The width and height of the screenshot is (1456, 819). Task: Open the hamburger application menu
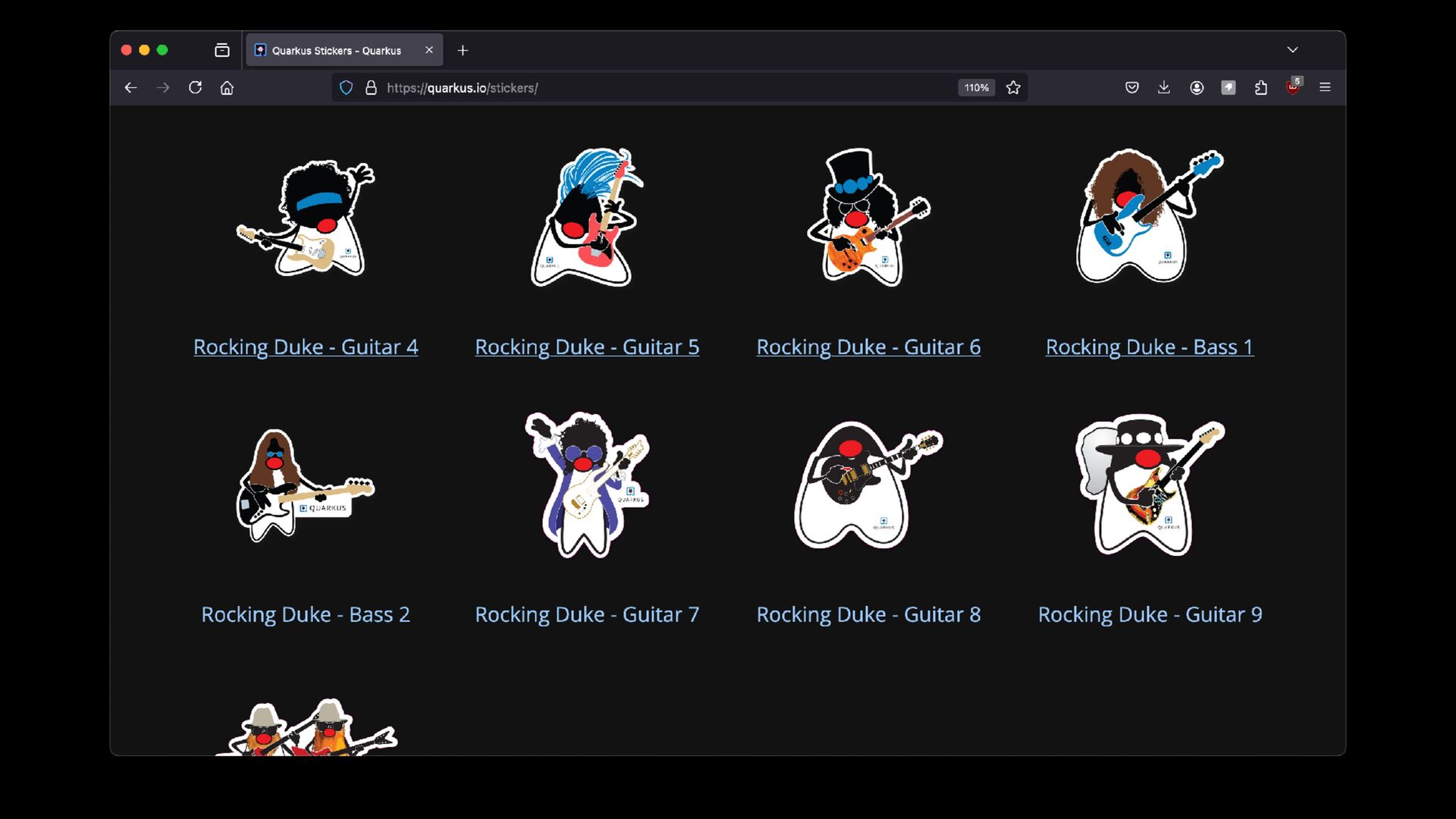[x=1325, y=88]
